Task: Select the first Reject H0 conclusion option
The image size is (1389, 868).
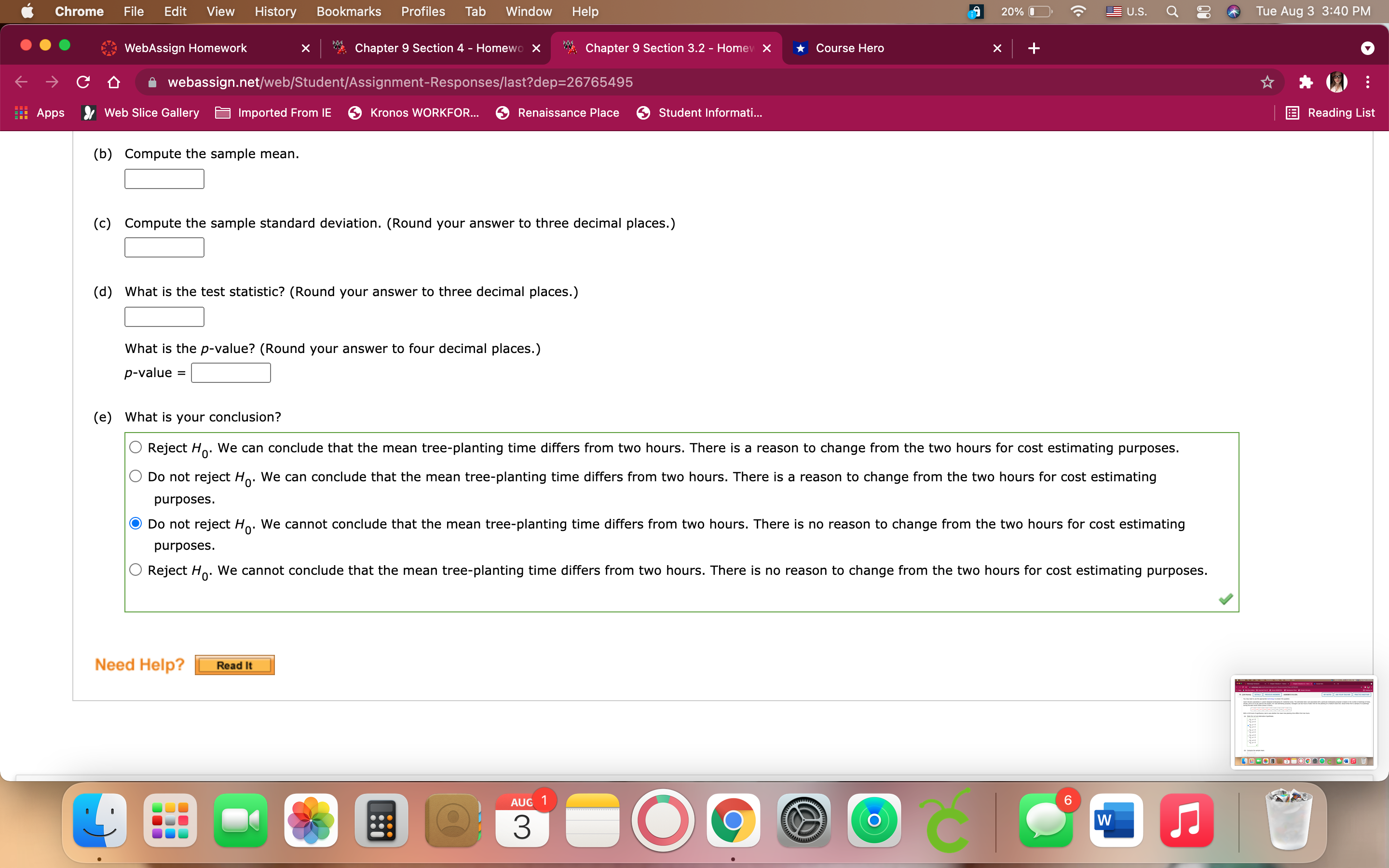Action: 136,447
